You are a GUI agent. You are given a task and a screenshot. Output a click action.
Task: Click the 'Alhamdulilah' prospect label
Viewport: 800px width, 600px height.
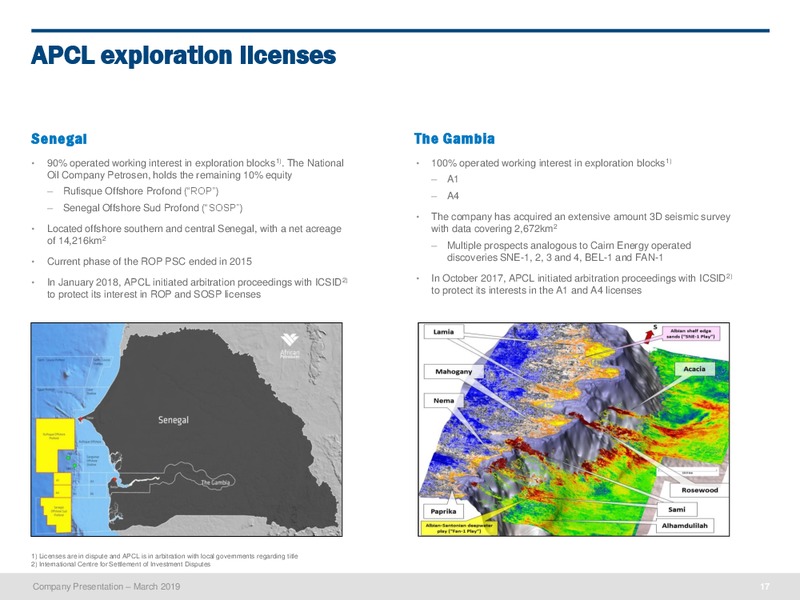click(x=685, y=526)
